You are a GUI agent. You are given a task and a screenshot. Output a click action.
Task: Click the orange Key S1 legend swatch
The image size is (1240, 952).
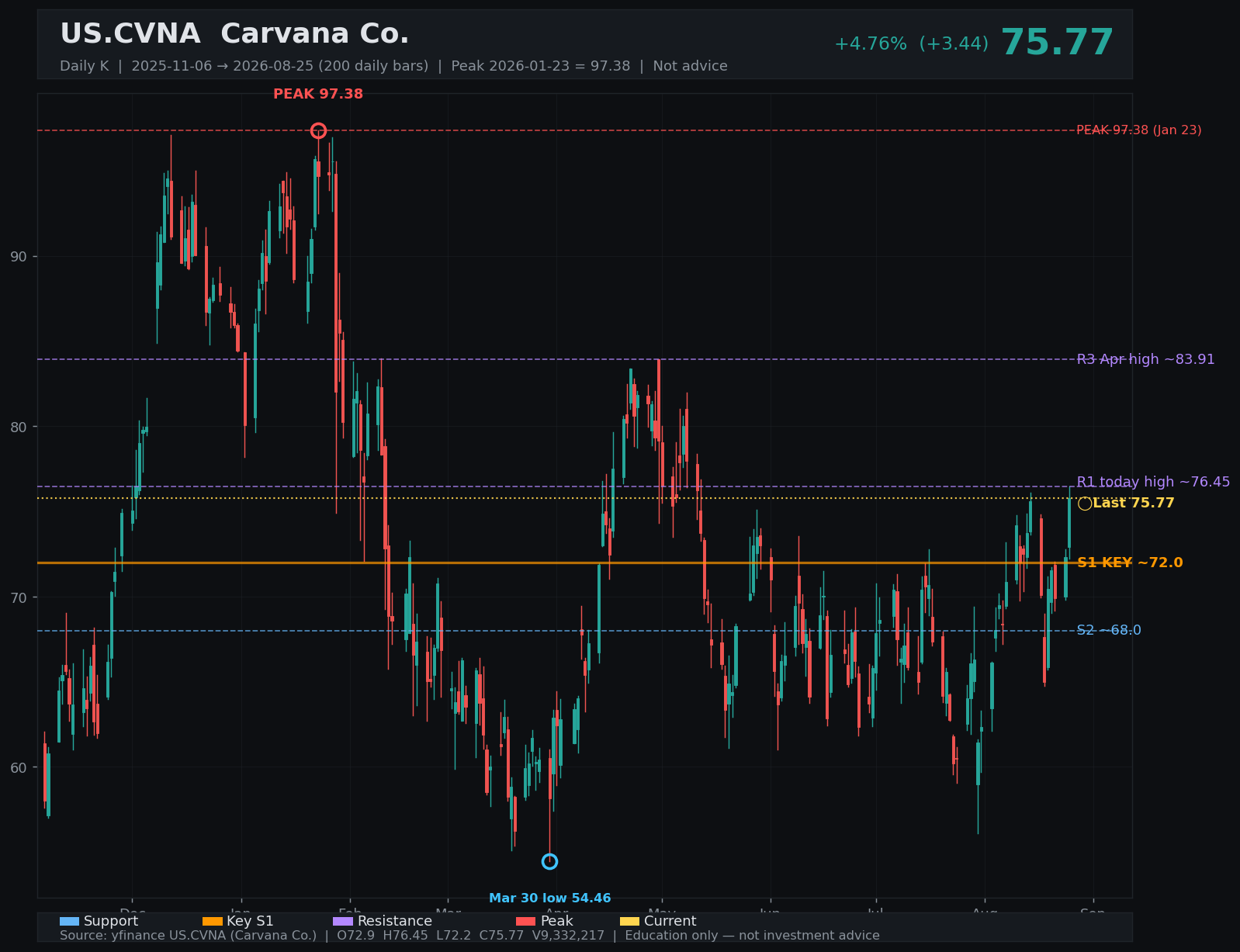212,921
